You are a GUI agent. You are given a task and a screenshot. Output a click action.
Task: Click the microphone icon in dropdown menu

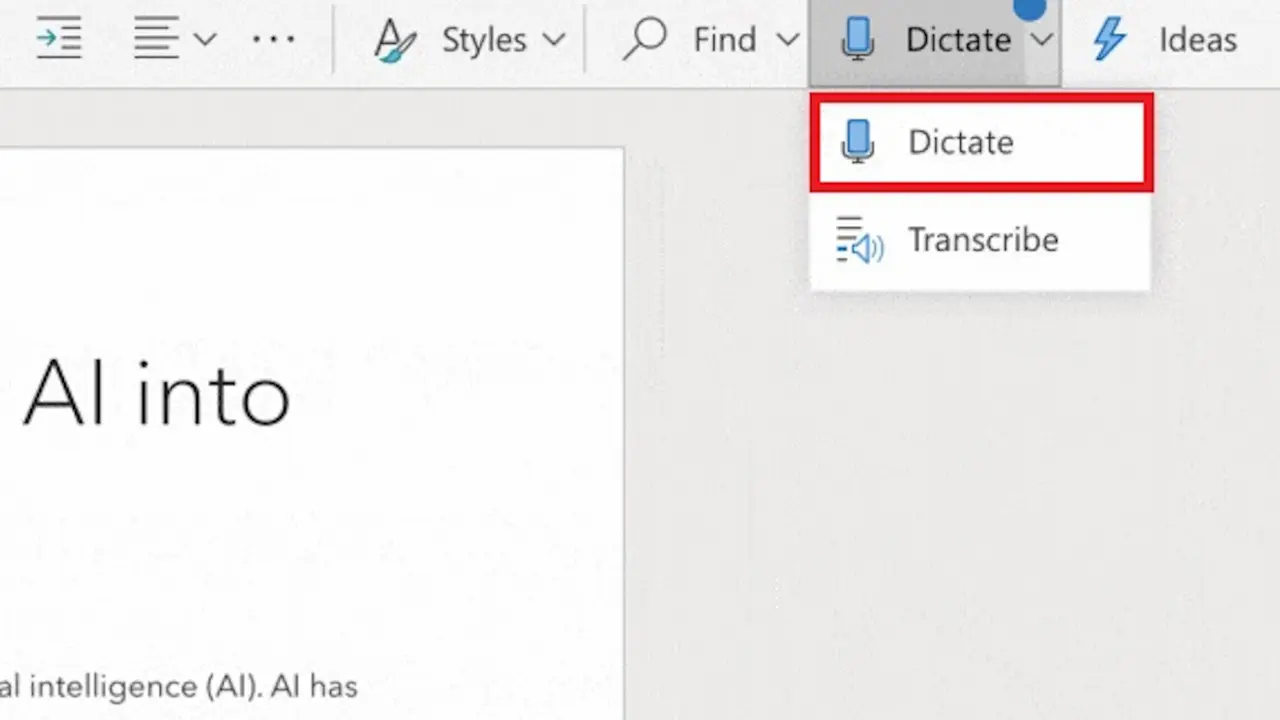pyautogui.click(x=857, y=142)
